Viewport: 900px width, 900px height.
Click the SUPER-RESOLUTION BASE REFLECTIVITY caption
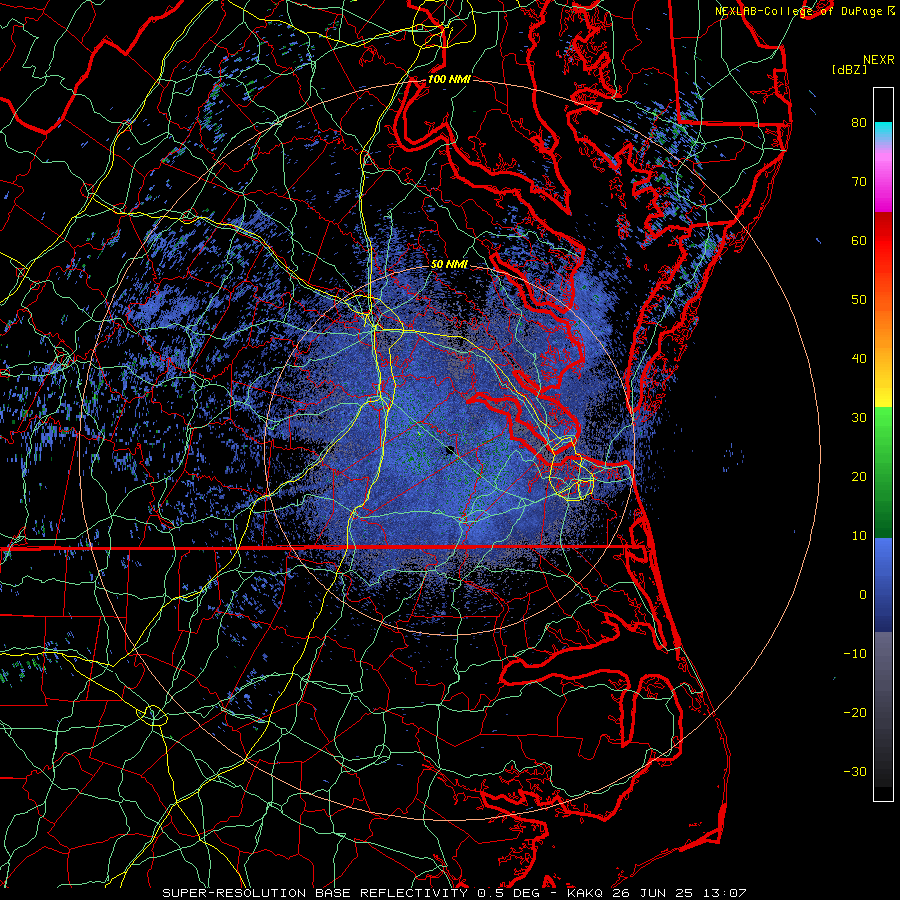[x=315, y=893]
